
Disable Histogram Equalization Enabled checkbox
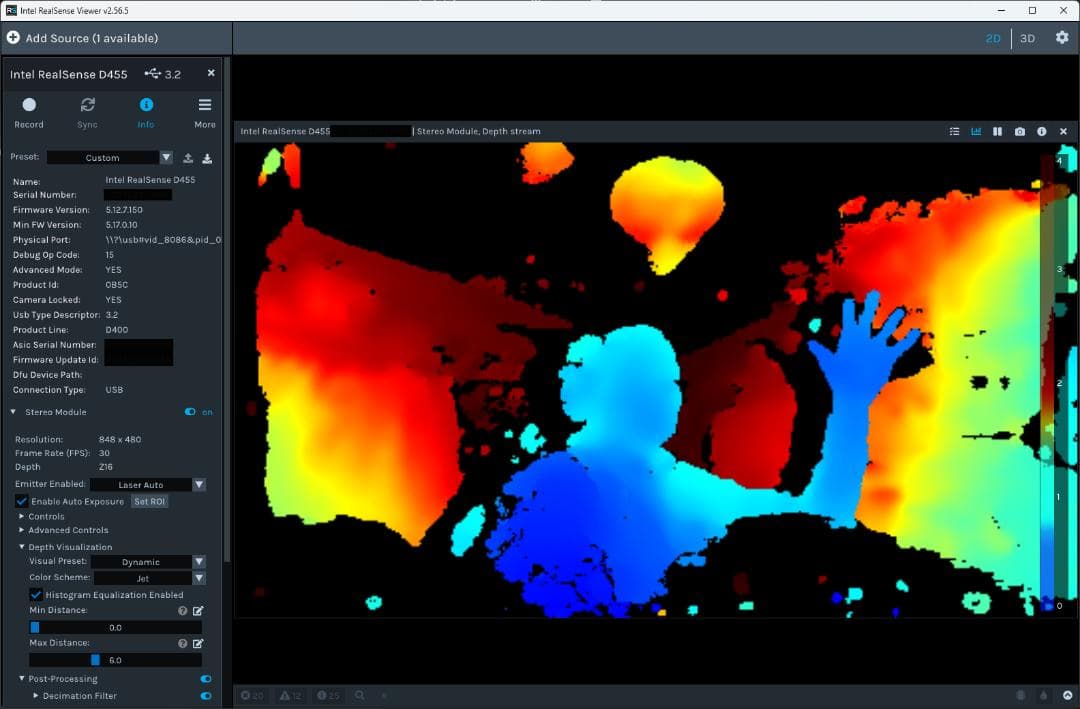point(36,594)
